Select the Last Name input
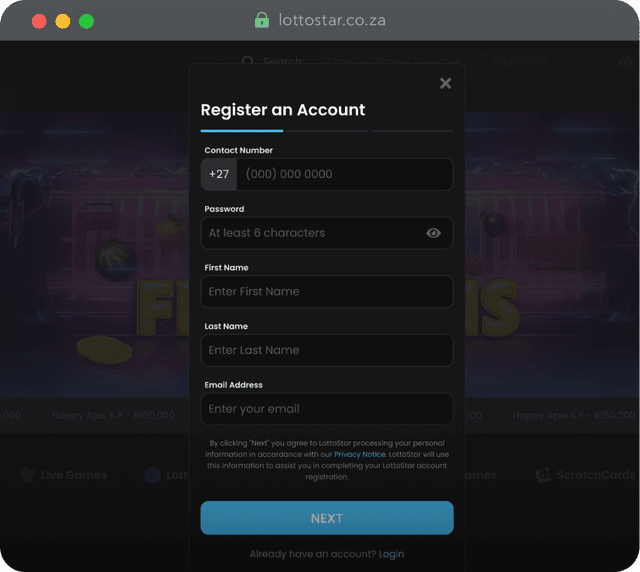The width and height of the screenshot is (640, 572). [326, 350]
